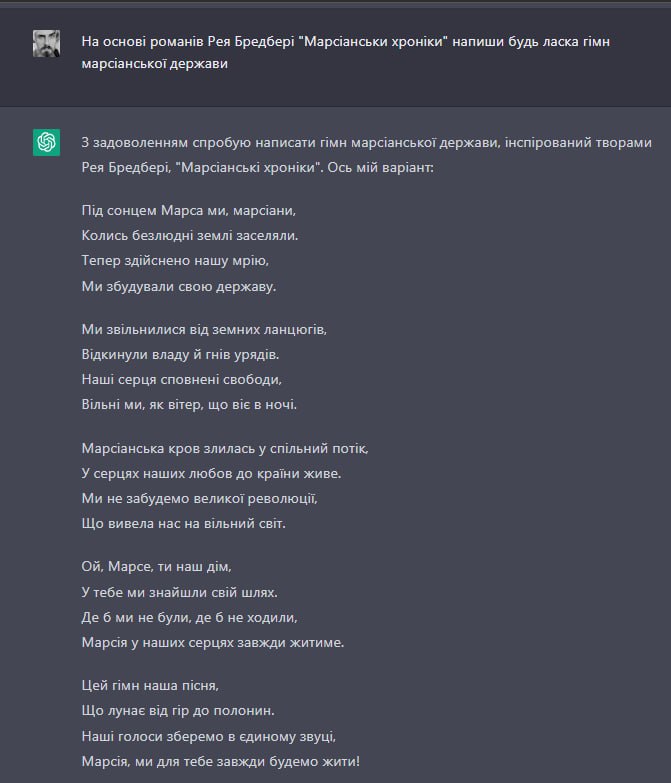The width and height of the screenshot is (671, 783).
Task: Click the line "Що лунає від гір до полонин"
Action: point(177,710)
